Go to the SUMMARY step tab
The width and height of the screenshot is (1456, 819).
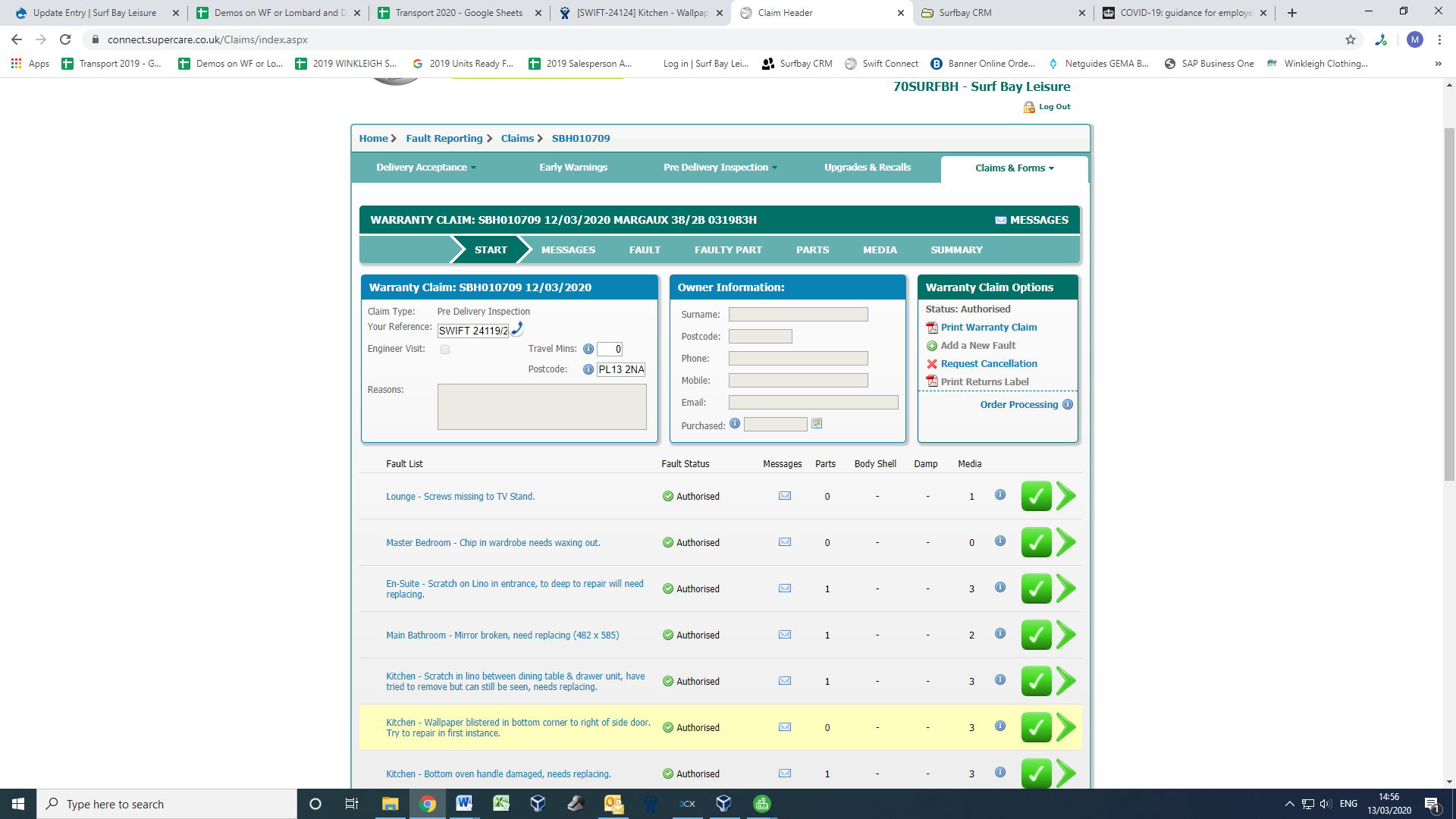click(x=956, y=249)
